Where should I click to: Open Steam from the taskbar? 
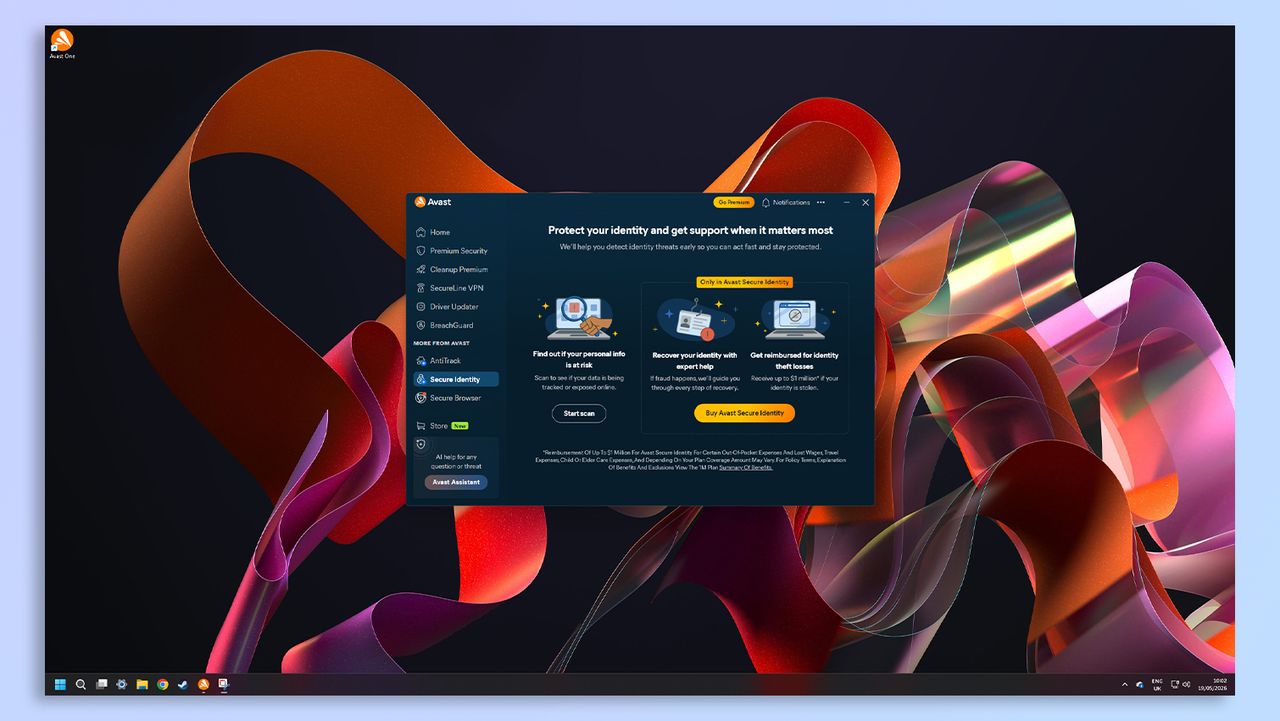182,685
